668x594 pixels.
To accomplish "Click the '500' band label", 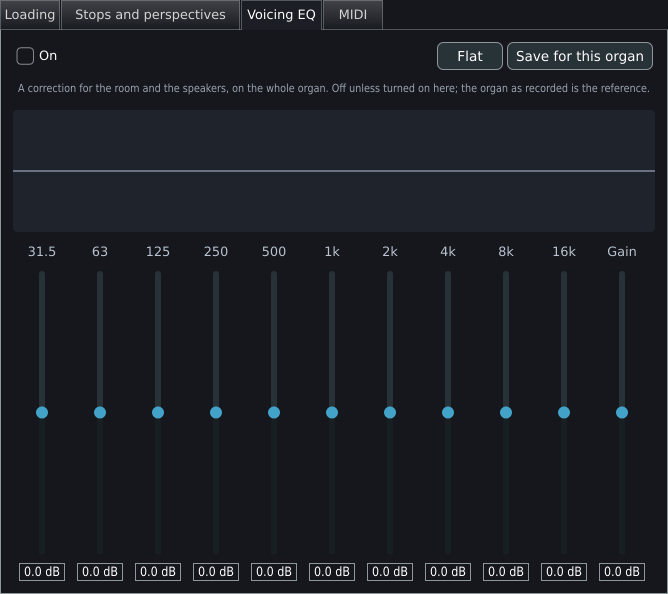I will click(274, 251).
